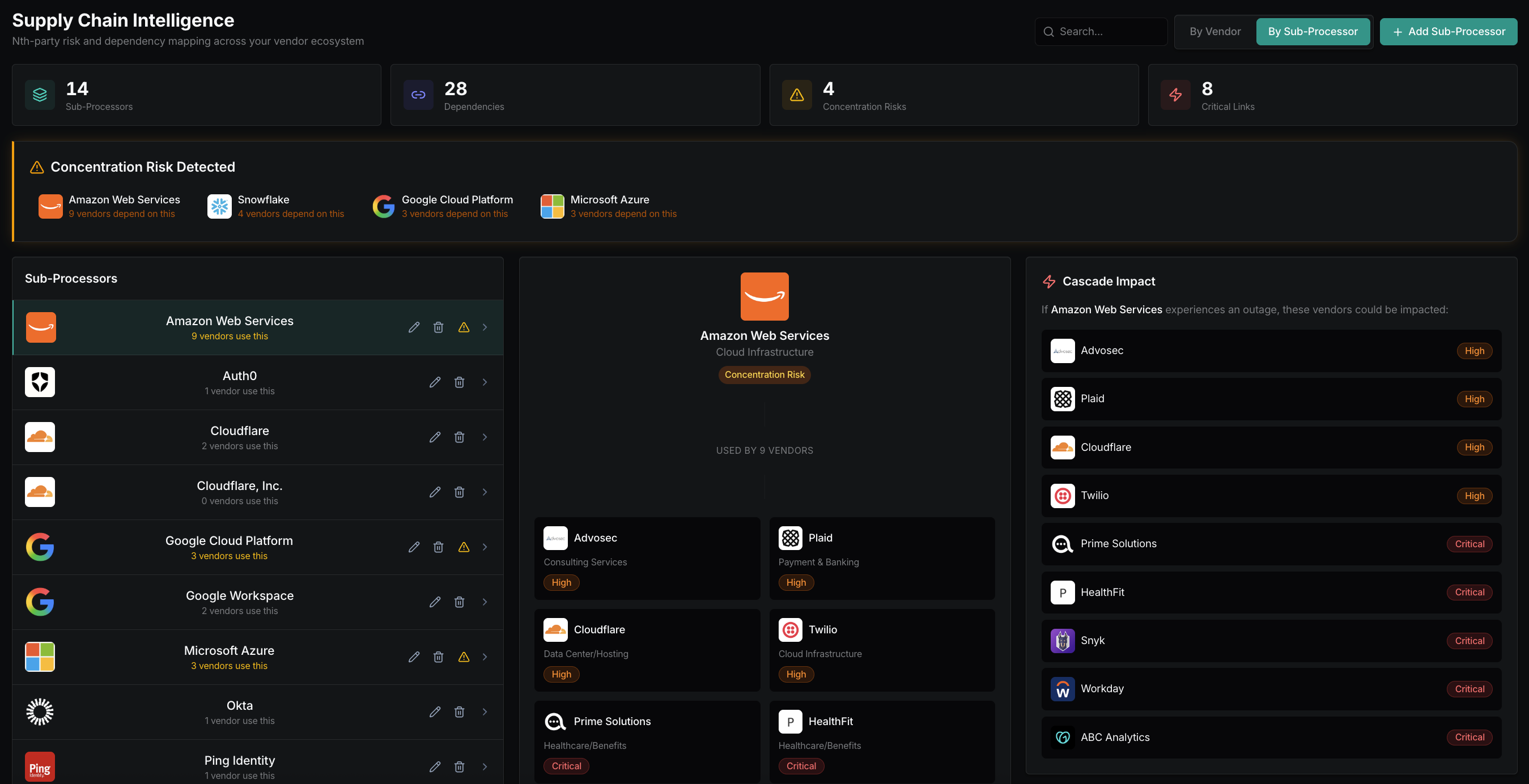Switch to By Vendor view
This screenshot has width=1529, height=784.
(1215, 32)
